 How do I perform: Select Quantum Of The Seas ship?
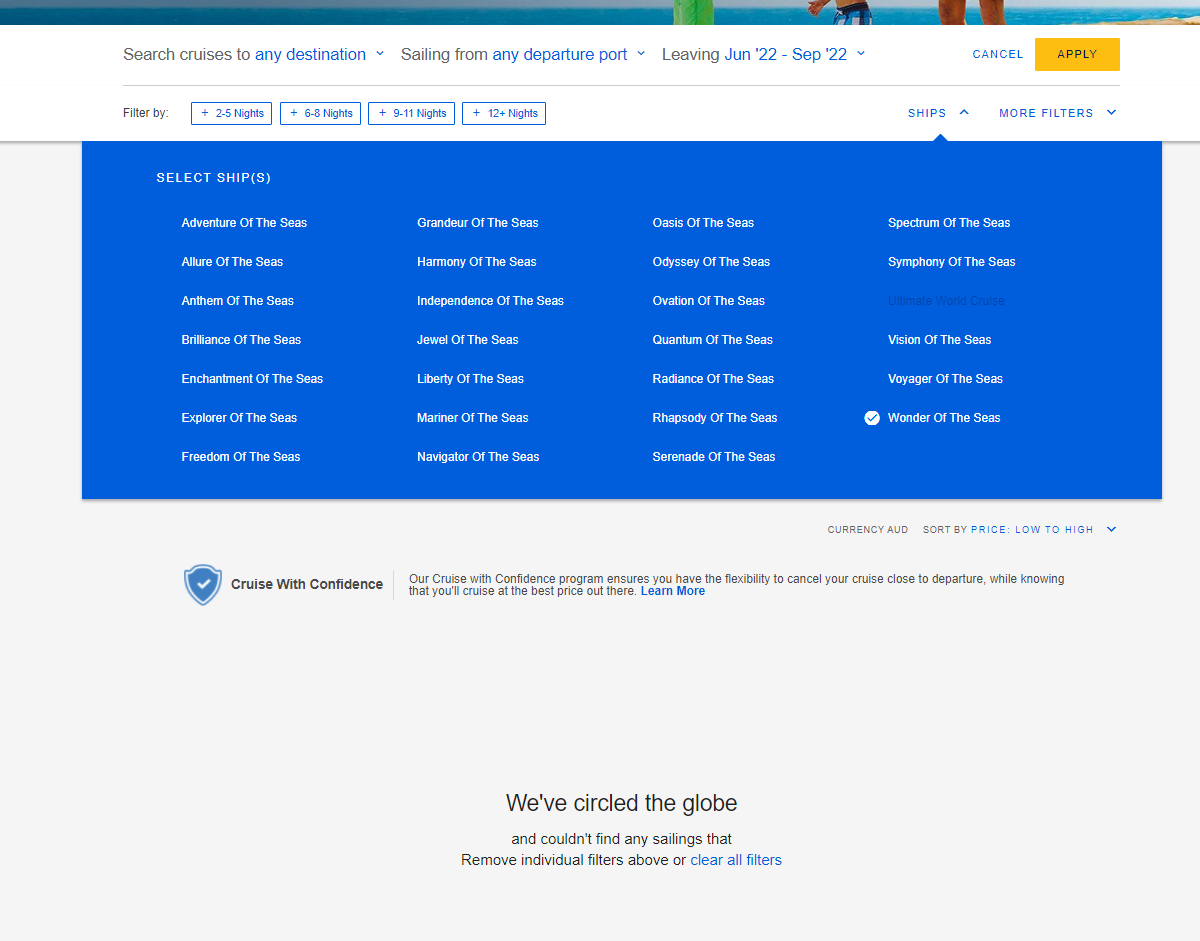[x=713, y=340]
